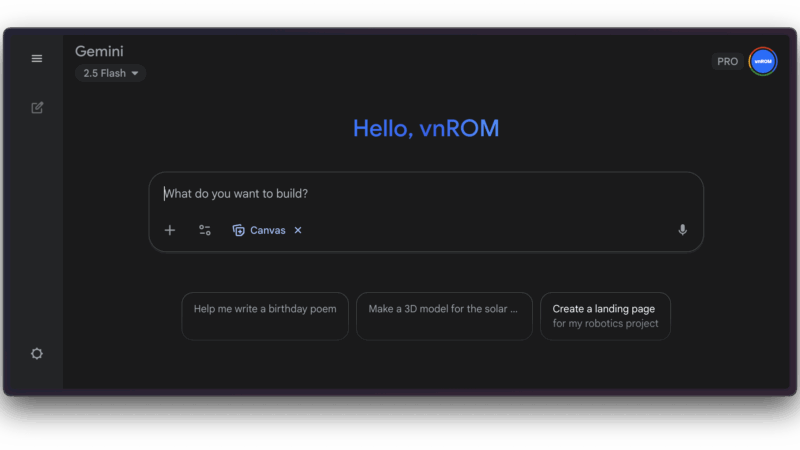The height and width of the screenshot is (450, 800).
Task: Click the Hello, vnROM greeting
Action: tap(426, 128)
